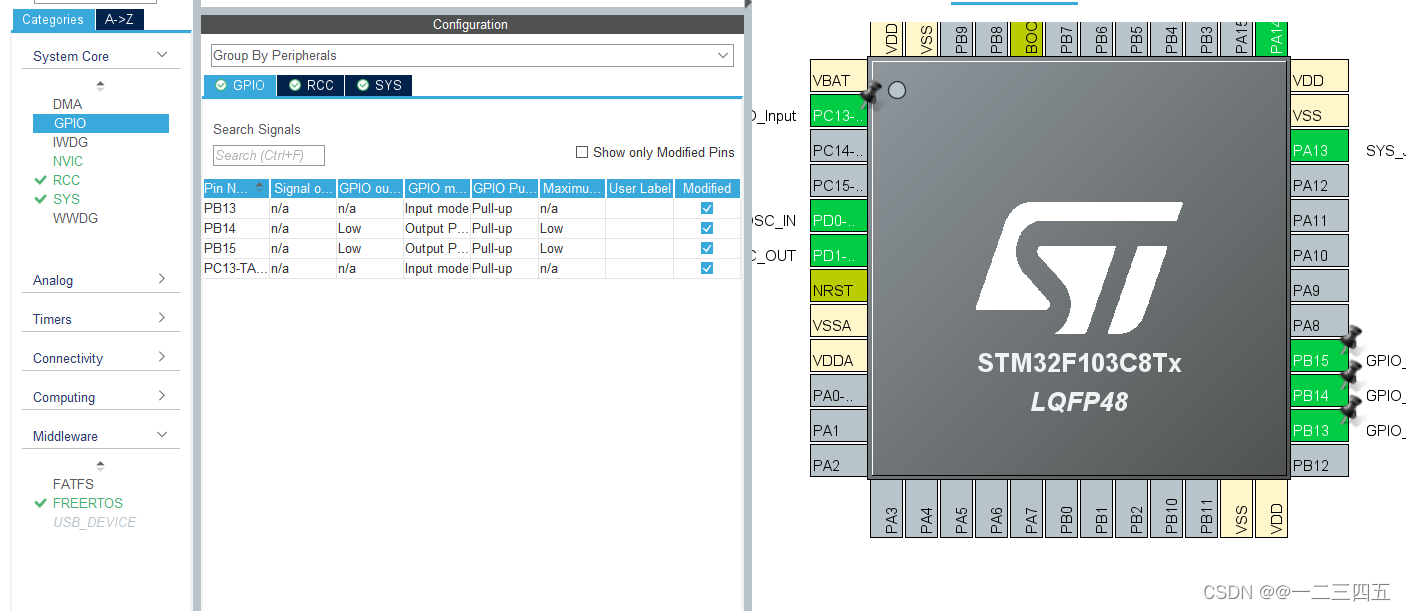Toggle the Modified checkbox for PB13
Screen dimensions: 1406x611
coord(707,208)
